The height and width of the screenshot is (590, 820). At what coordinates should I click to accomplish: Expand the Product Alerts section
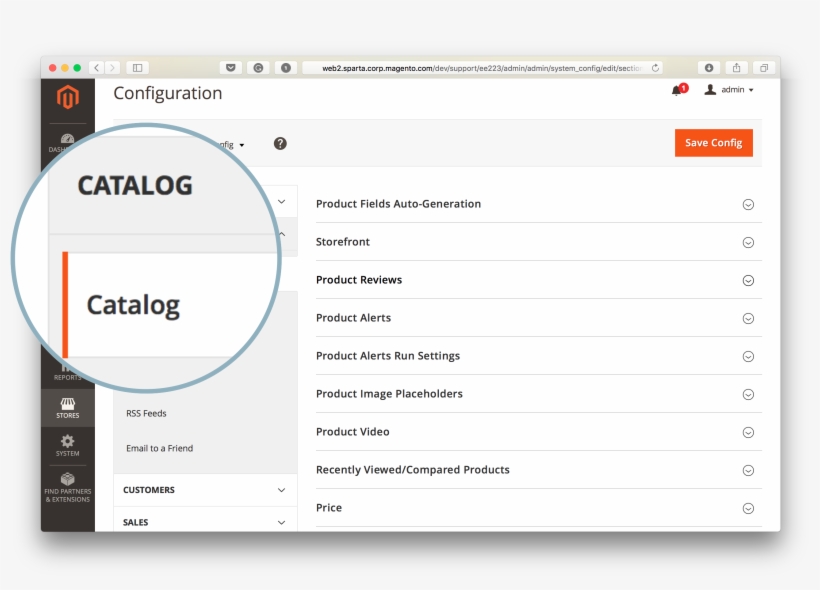tap(539, 318)
